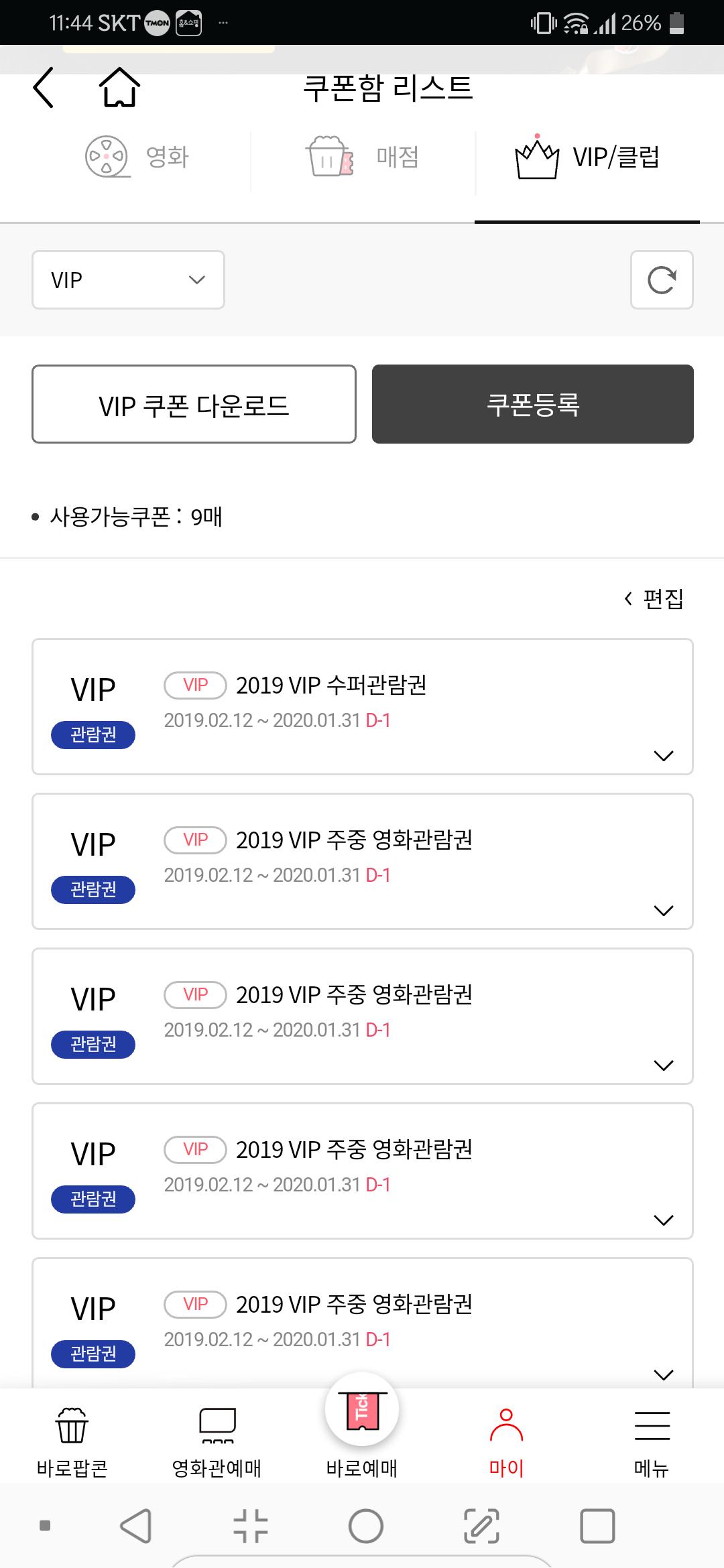Viewport: 724px width, 1568px height.
Task: Expand the first 주중 영화관람권 coupon chevron
Action: pos(663,911)
